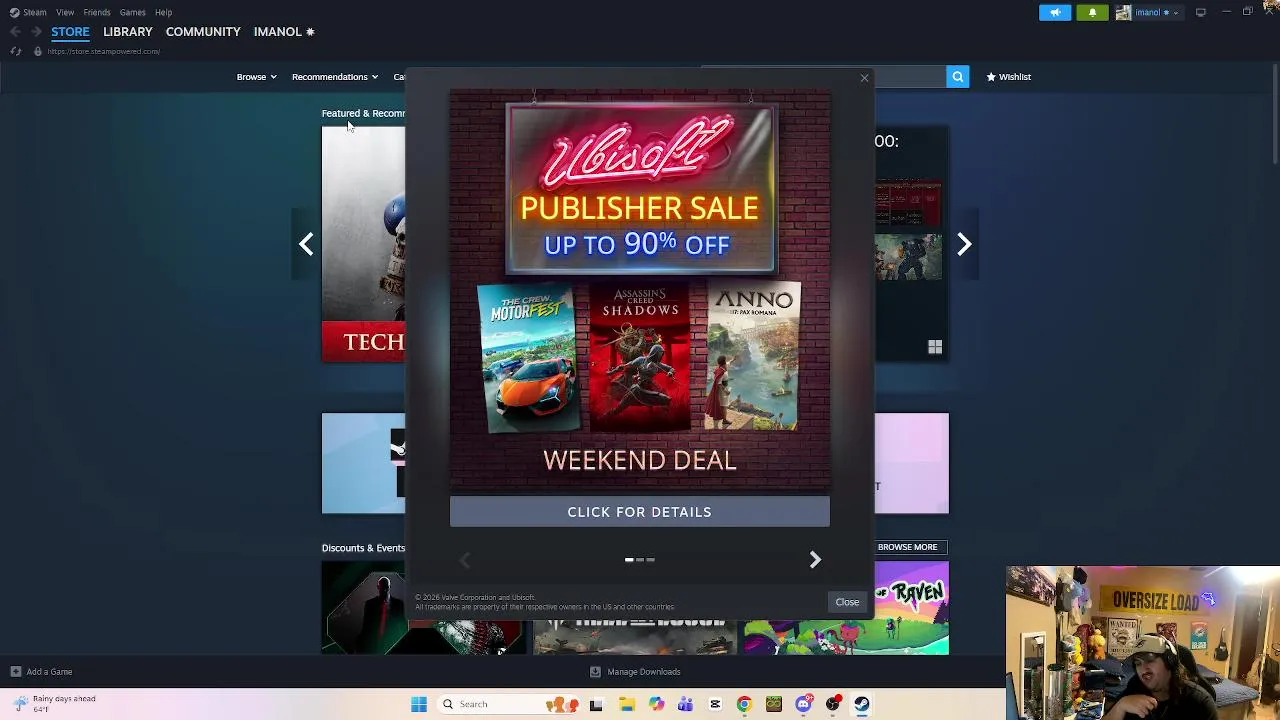This screenshot has height=720, width=1280.
Task: Open OBS Studio from taskbar
Action: 832,704
